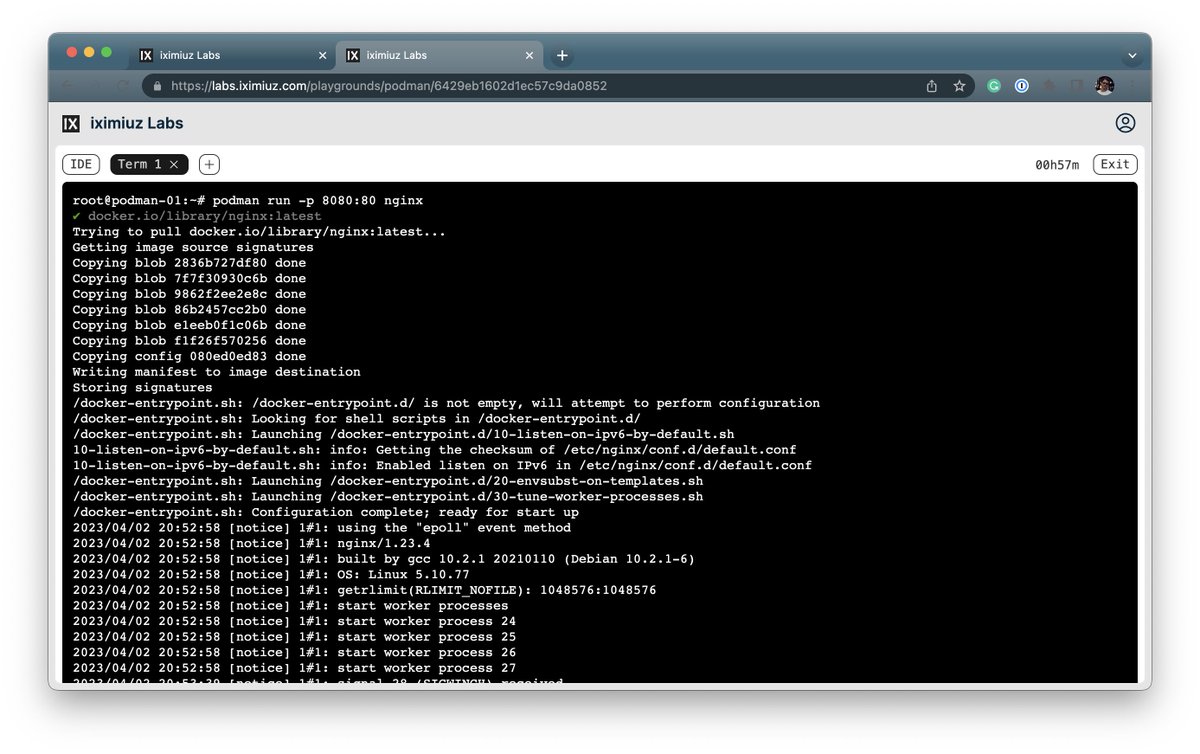
Task: Click the Chrome profile avatar
Action: pos(1104,86)
